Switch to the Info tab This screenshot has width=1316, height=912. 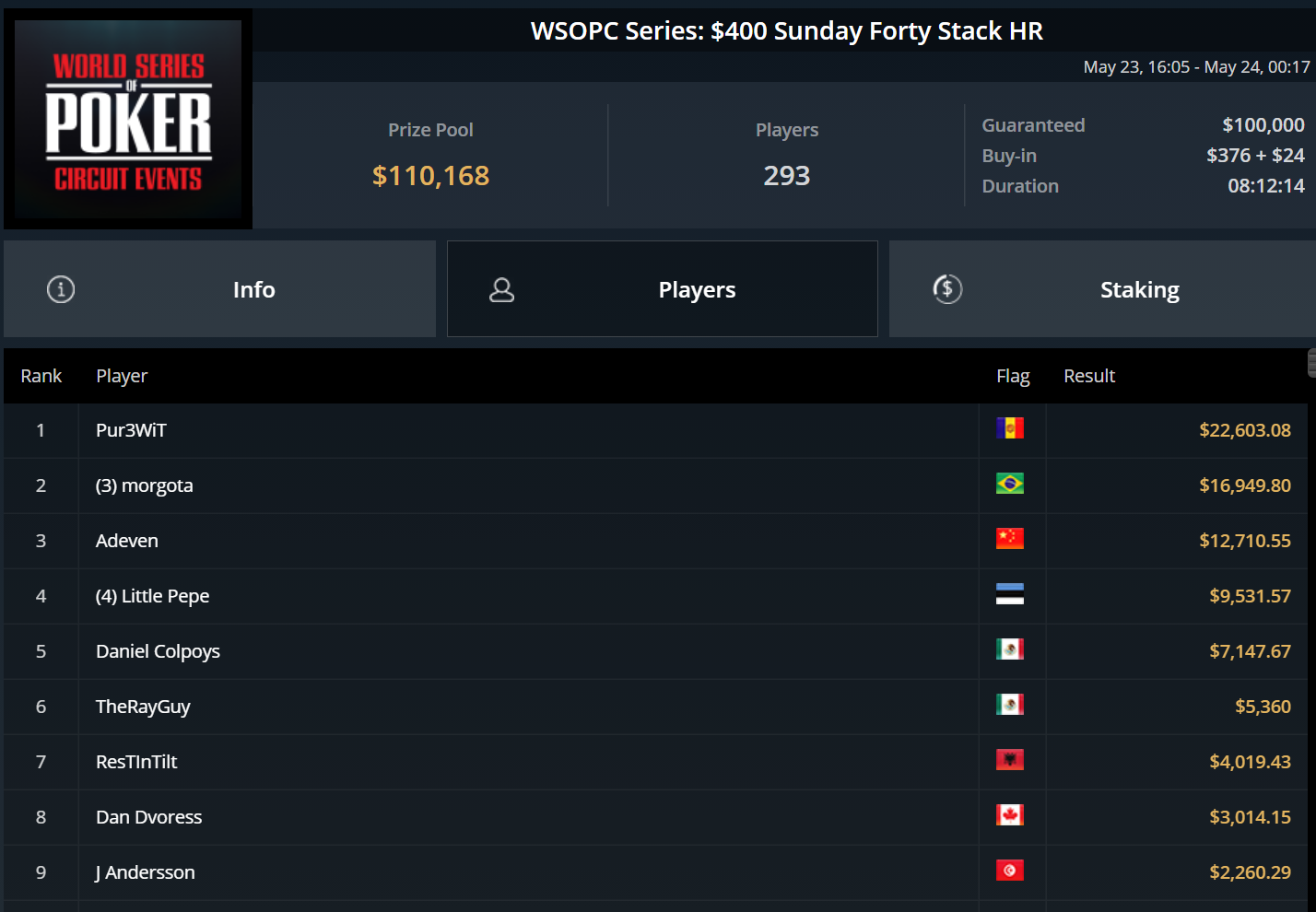219,289
